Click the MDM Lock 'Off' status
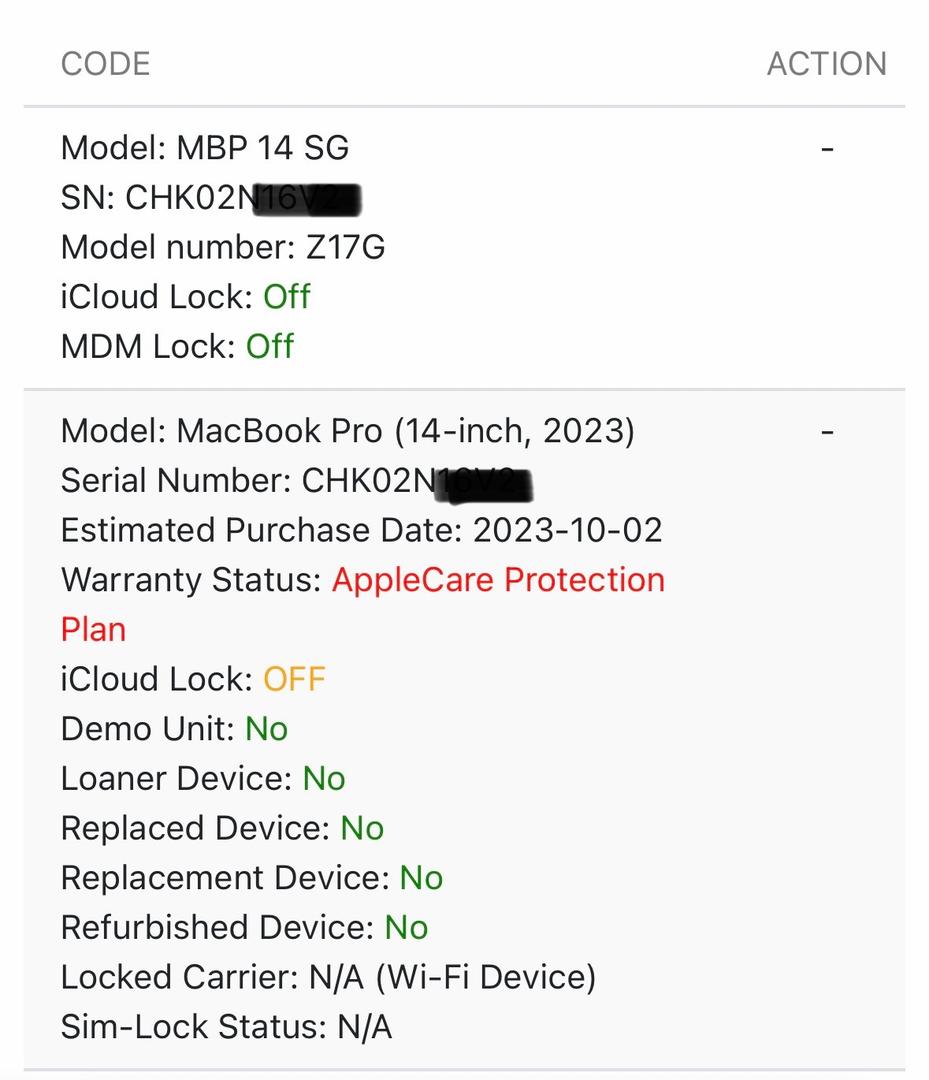Viewport: 929px width, 1080px height. pos(270,346)
